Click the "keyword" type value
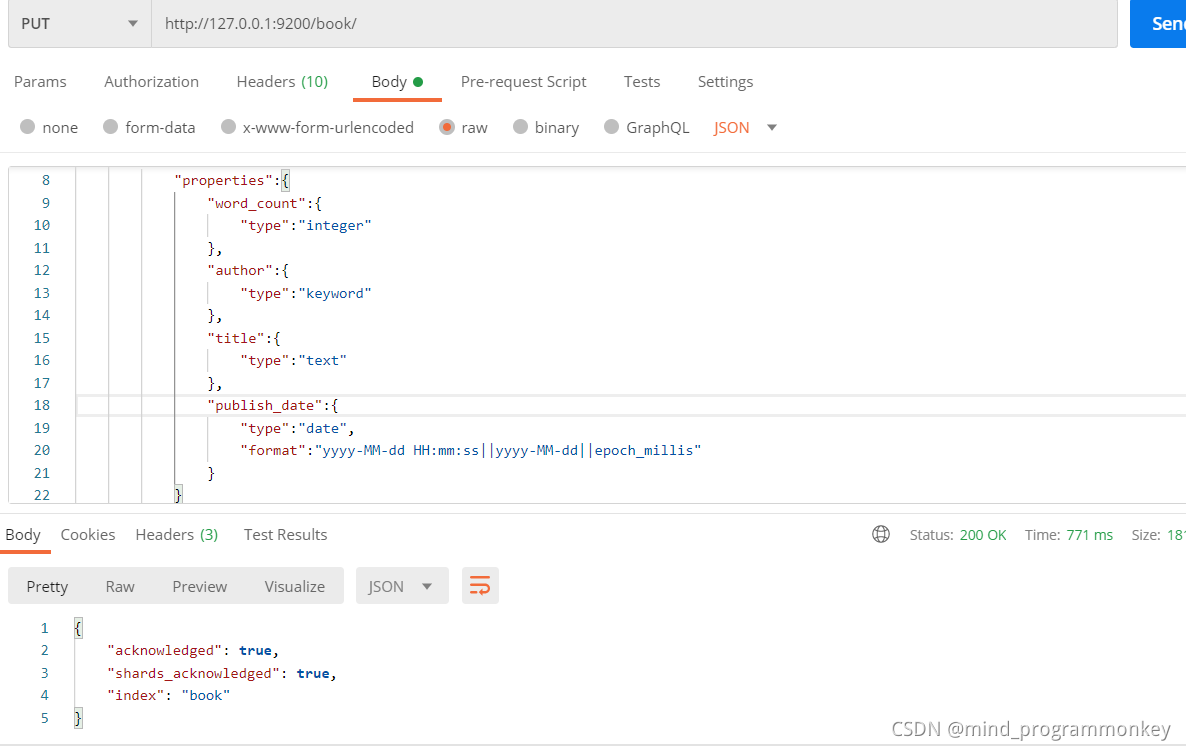 [x=335, y=293]
